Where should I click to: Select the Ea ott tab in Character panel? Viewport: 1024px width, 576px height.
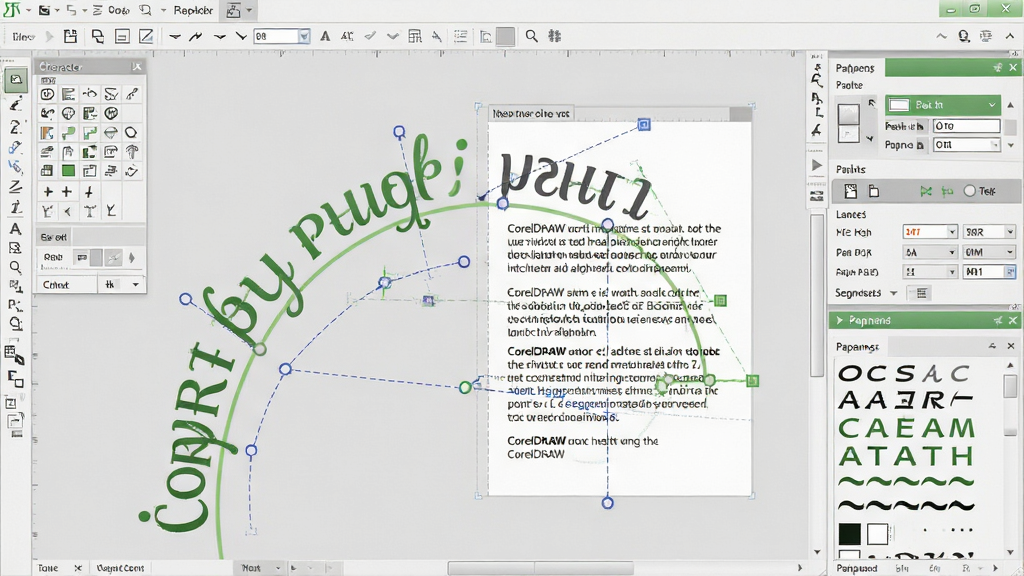[x=54, y=237]
